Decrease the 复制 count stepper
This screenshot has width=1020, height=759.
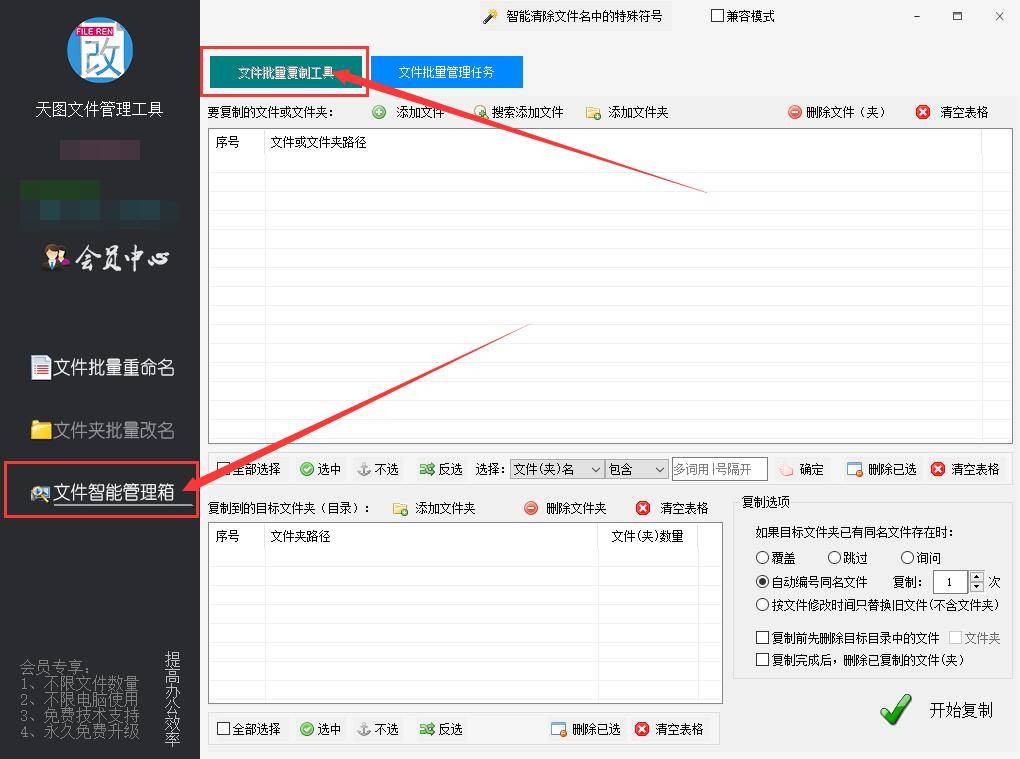(976, 587)
